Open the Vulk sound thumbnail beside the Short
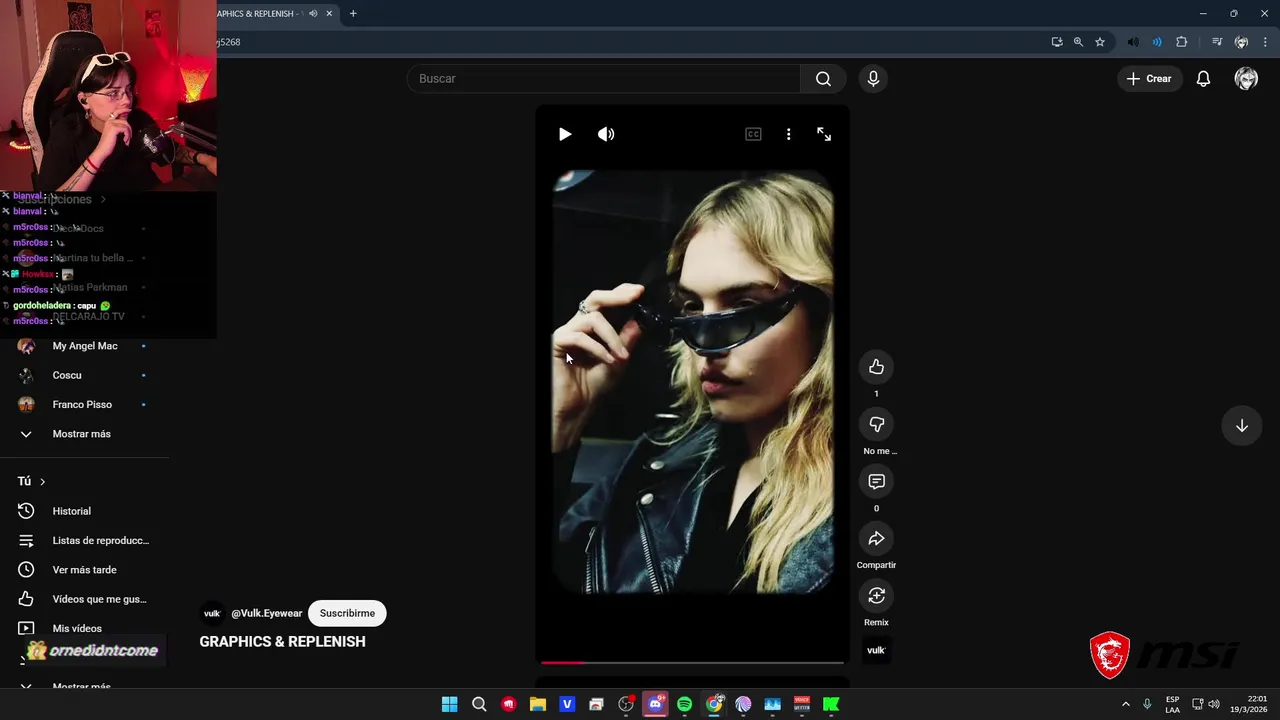Screen dimensions: 1280x720 pyautogui.click(x=876, y=650)
